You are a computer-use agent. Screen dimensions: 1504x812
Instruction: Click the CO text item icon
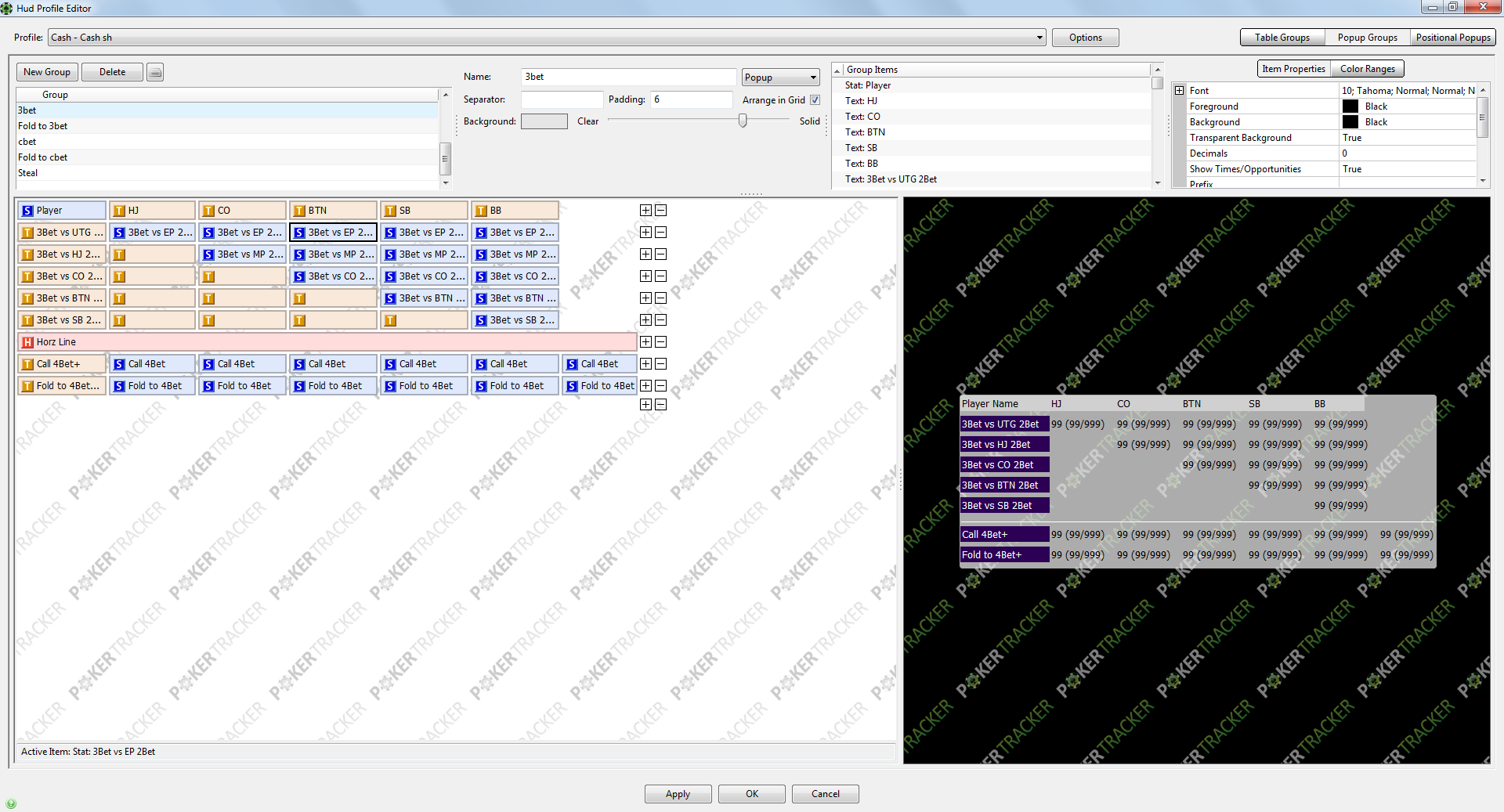coord(208,211)
